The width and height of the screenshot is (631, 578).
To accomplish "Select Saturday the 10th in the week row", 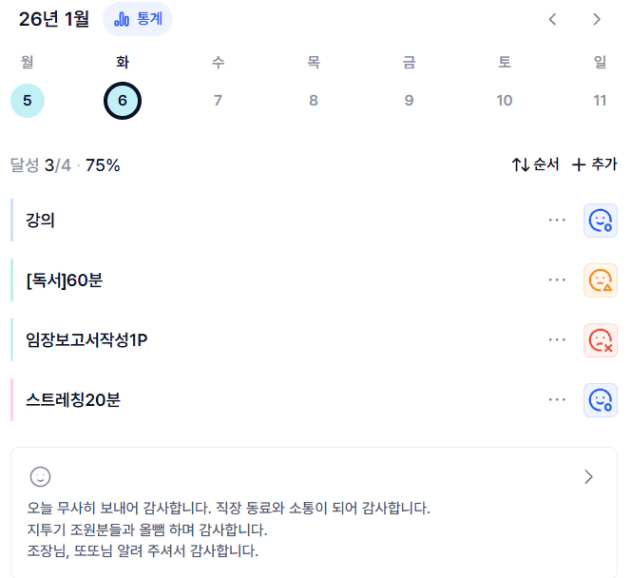I will (505, 100).
